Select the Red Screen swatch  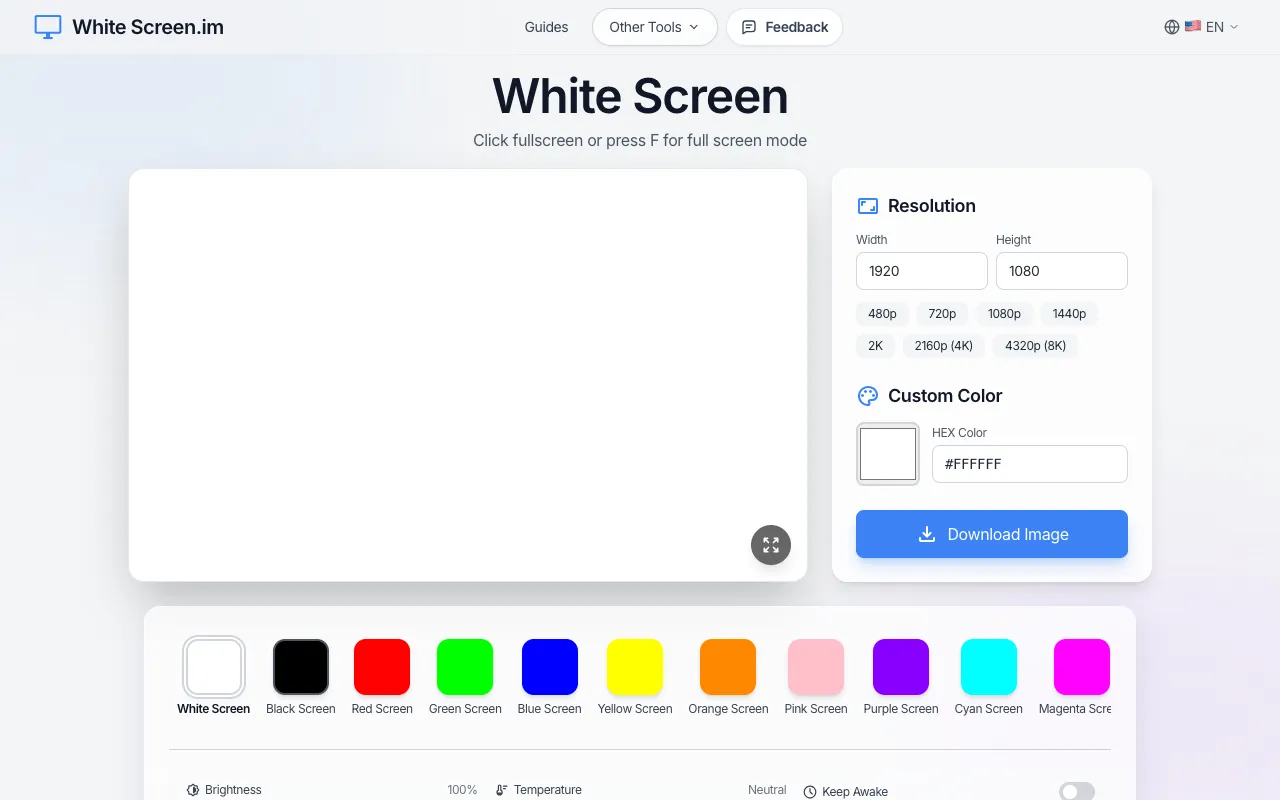pyautogui.click(x=382, y=667)
